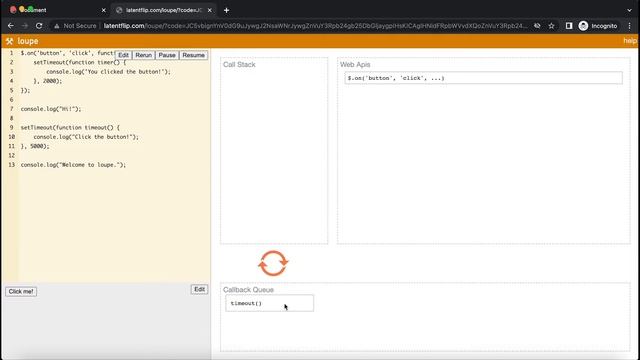Click code line console.log("Welcome to loupe.")
Image resolution: width=640 pixels, height=360 pixels.
click(73, 165)
